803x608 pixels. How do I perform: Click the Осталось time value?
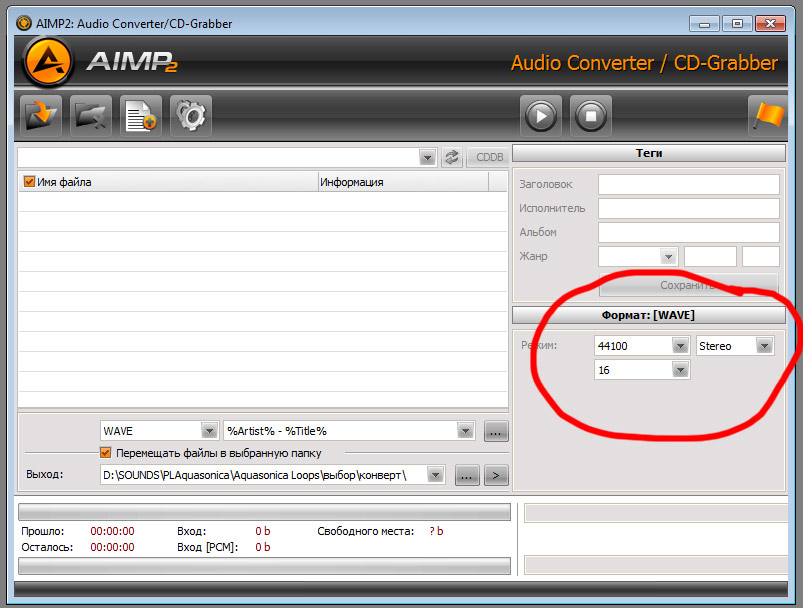(112, 547)
